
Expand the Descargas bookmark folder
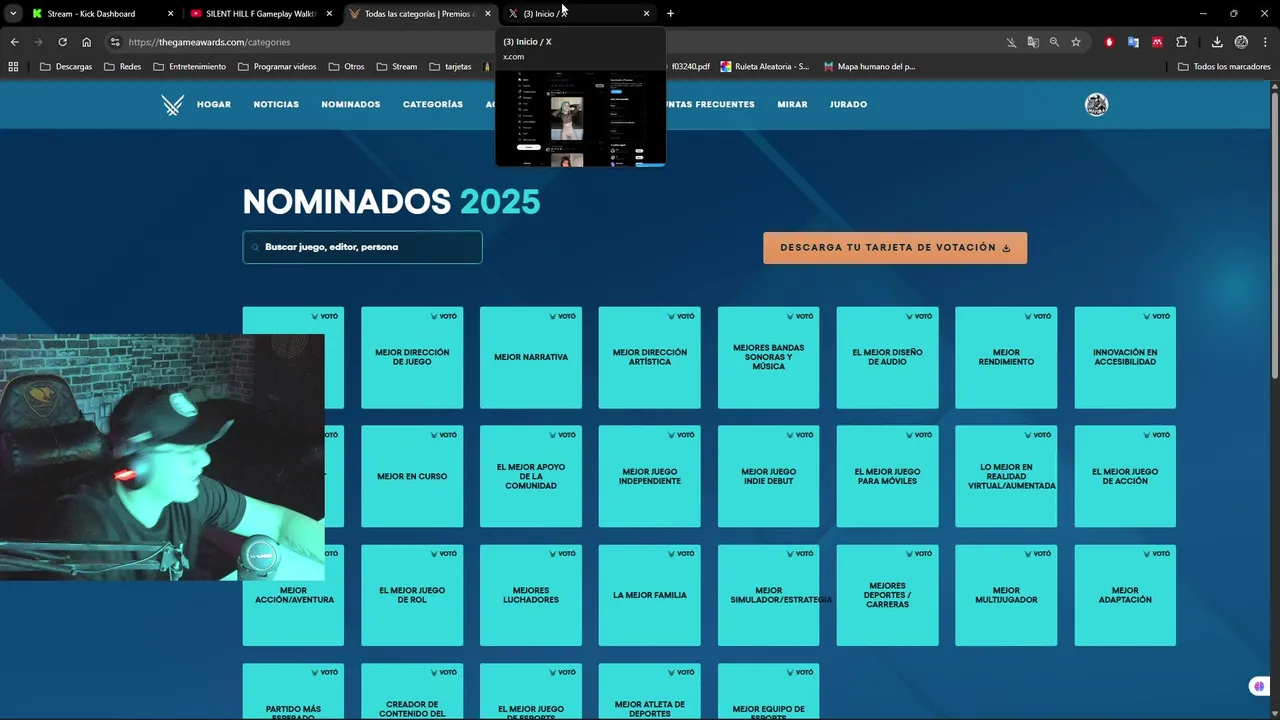coord(66,67)
